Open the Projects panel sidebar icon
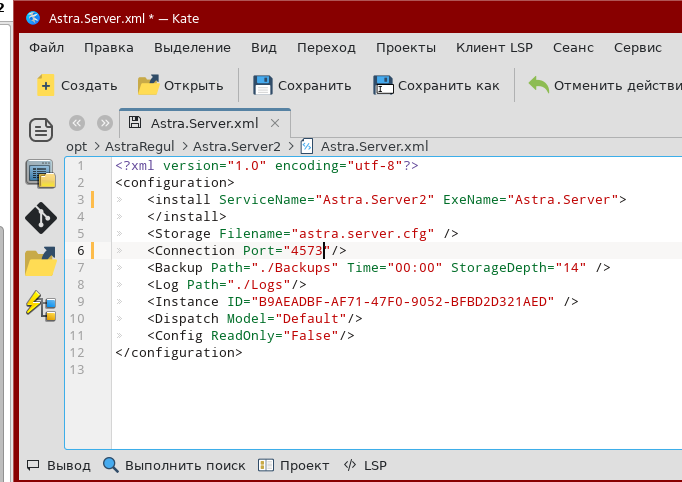682x482 pixels. [41, 173]
